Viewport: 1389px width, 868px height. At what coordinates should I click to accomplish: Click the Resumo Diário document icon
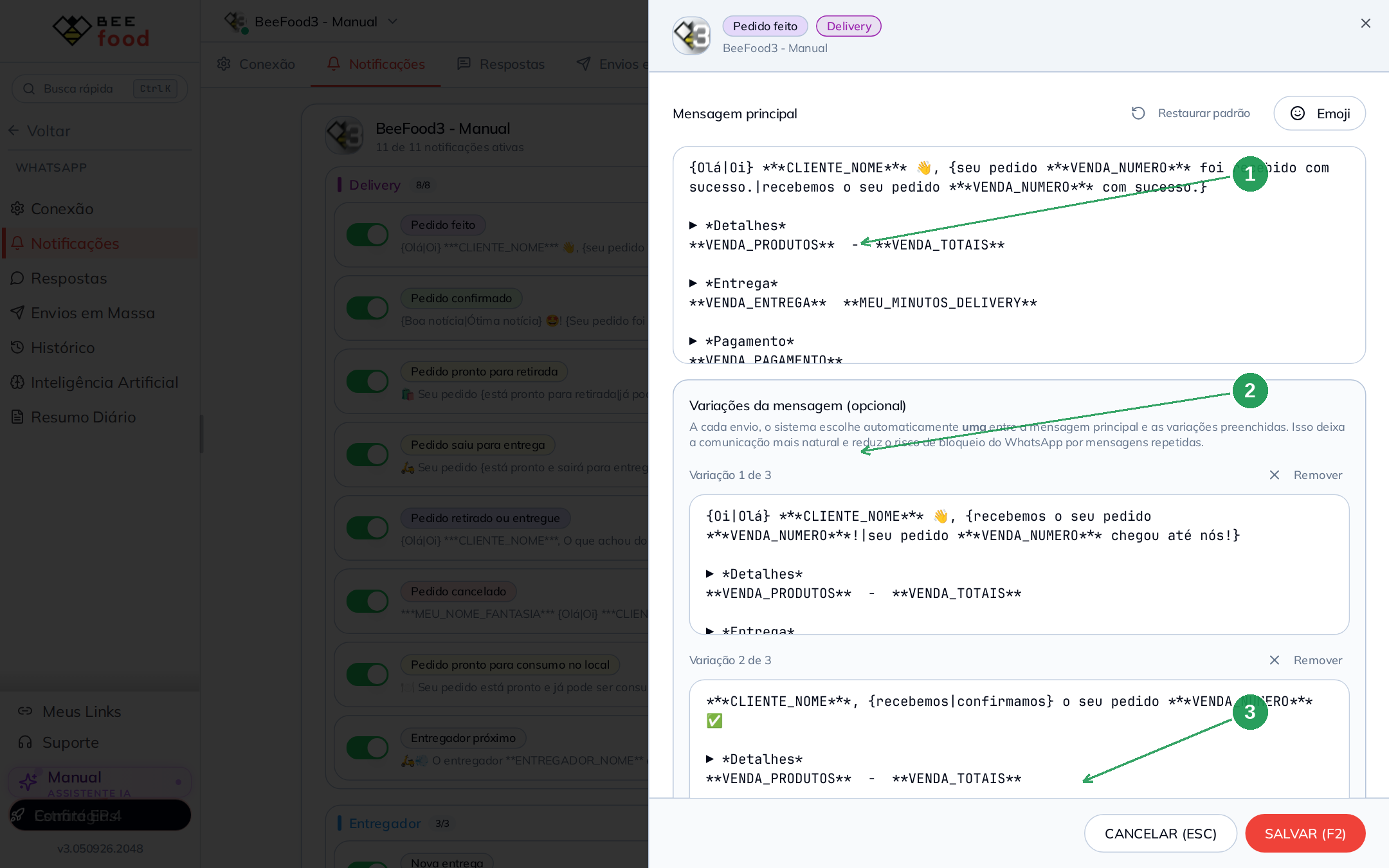[17, 417]
